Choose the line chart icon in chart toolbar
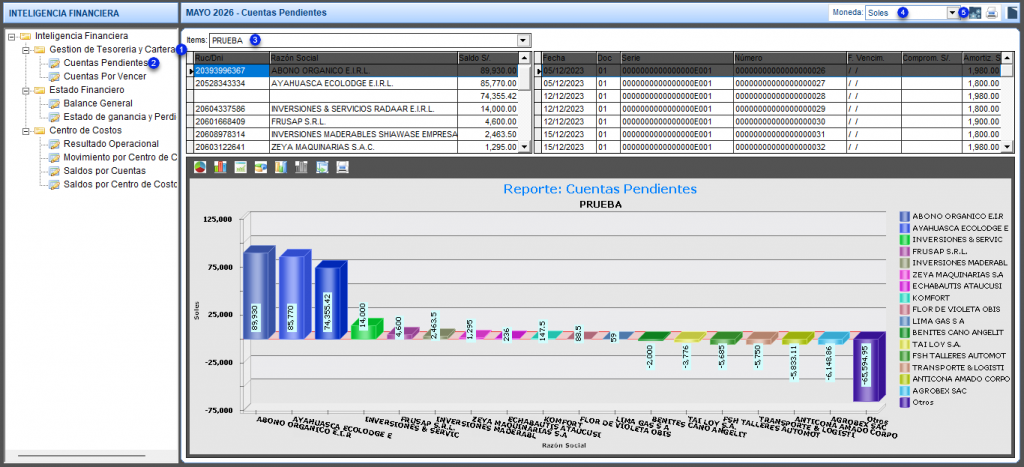This screenshot has width=1024, height=467. coord(241,167)
